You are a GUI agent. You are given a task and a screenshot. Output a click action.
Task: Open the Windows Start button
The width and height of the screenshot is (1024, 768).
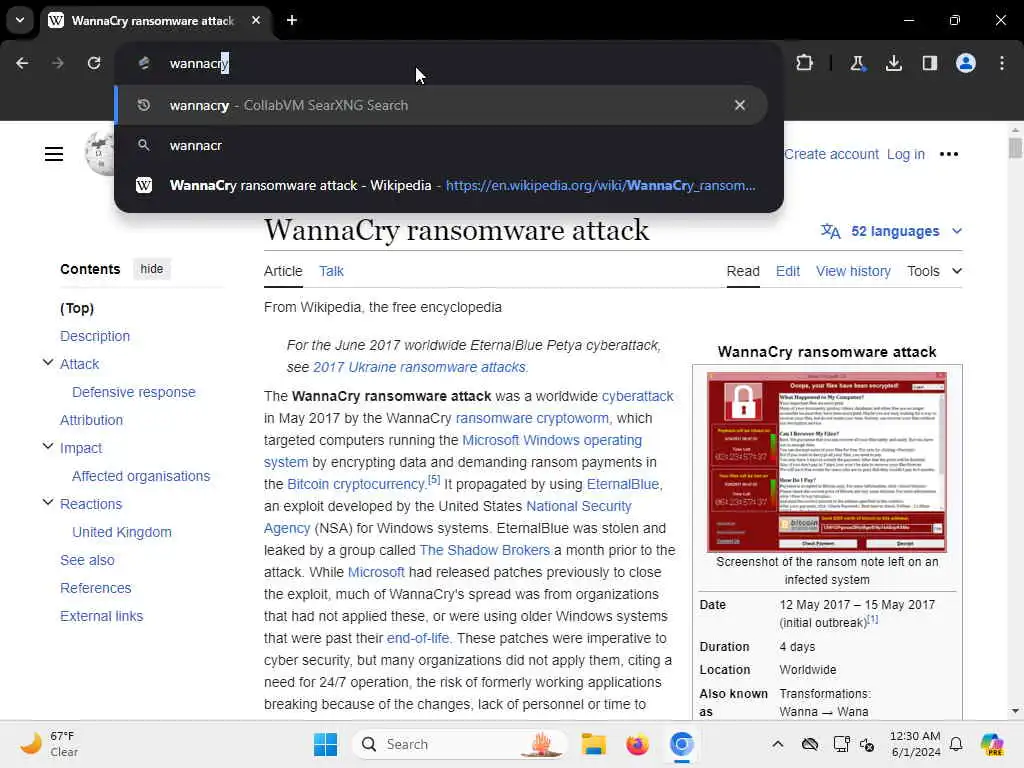point(325,744)
